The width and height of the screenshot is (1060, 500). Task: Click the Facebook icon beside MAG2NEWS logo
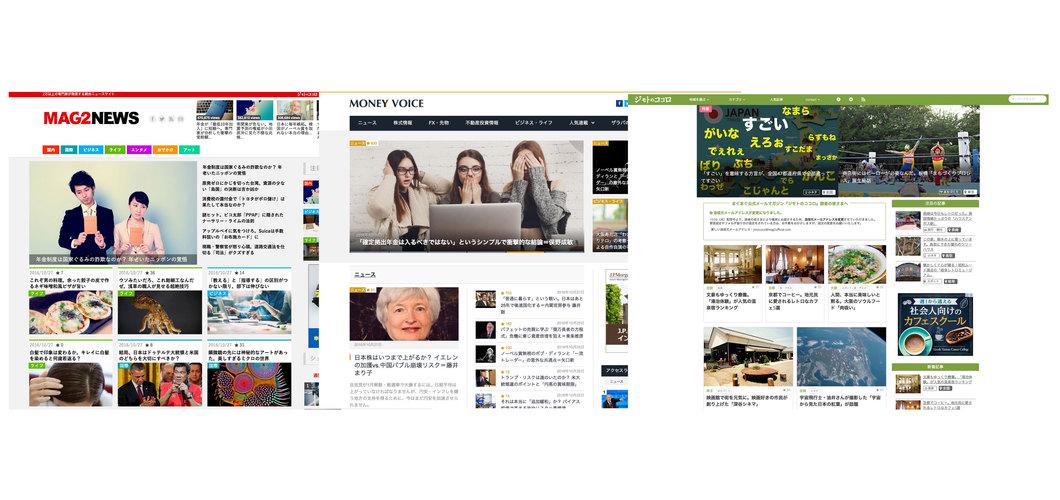pyautogui.click(x=154, y=118)
